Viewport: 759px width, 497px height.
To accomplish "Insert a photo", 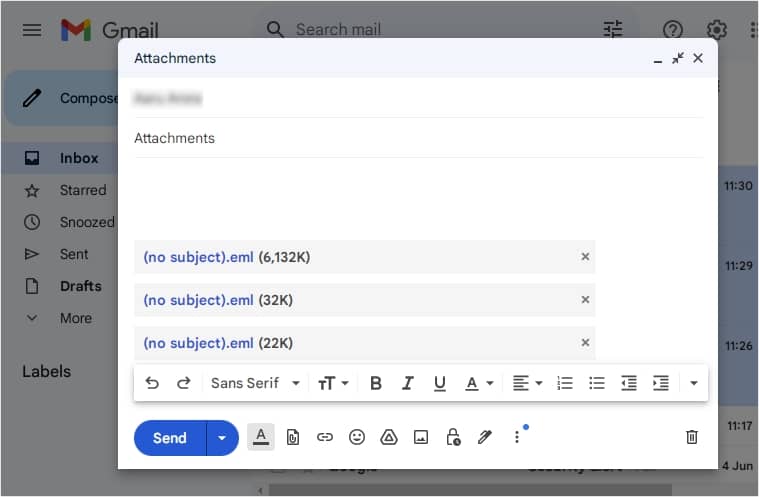I will [421, 437].
